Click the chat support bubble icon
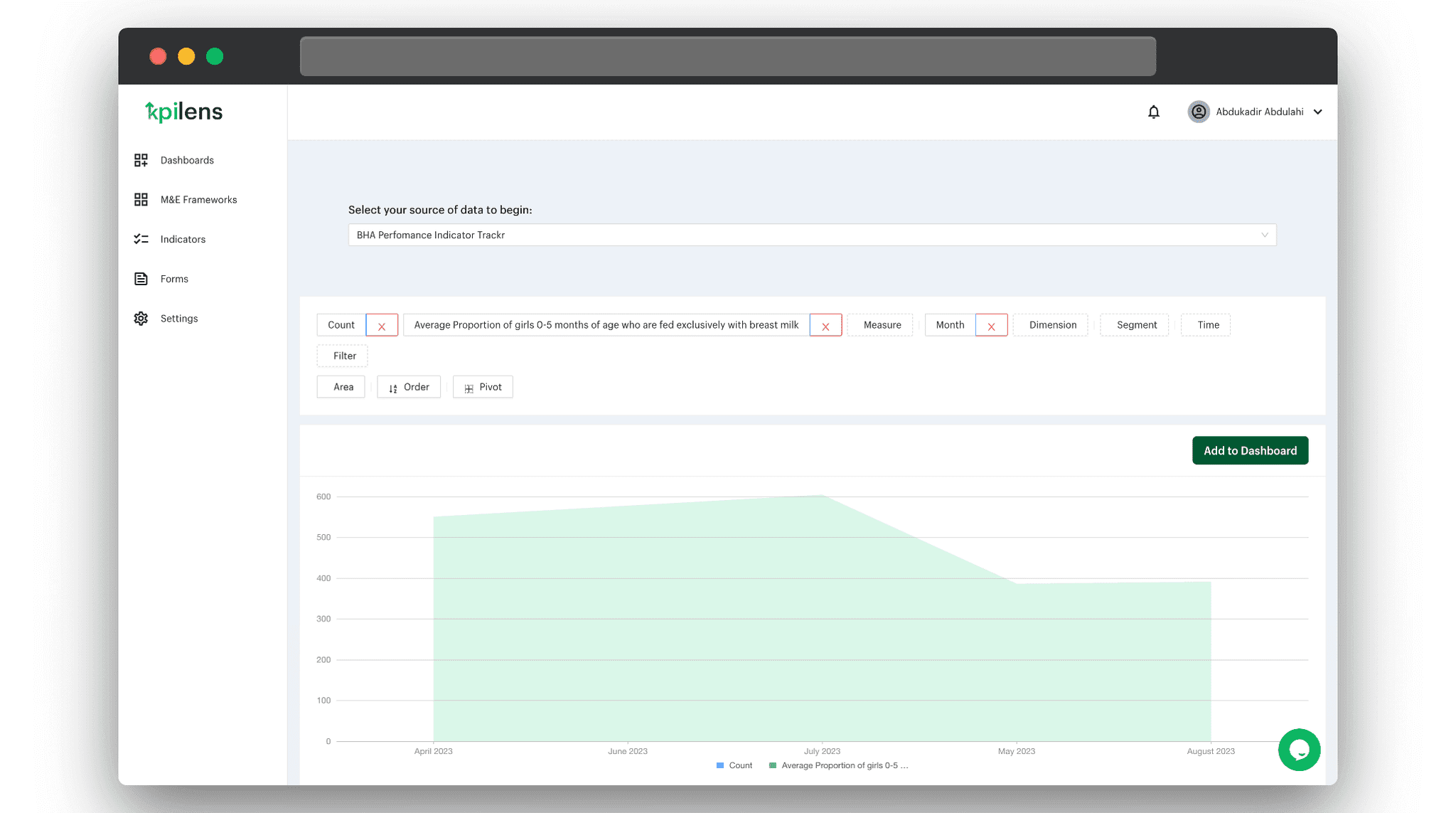Screen dimensions: 1456x813 1299,749
